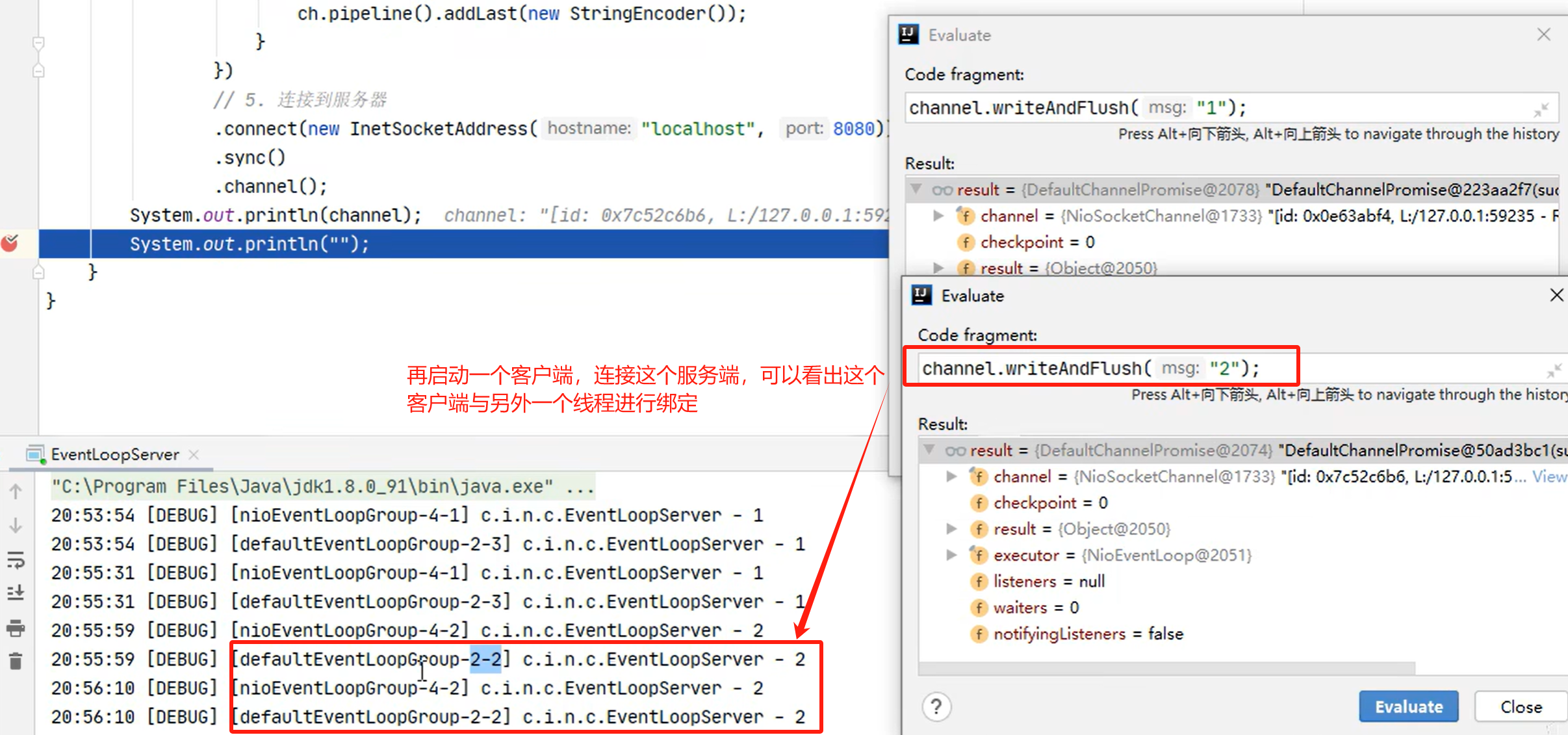Toggle soft-wrap in the console
Screen dimensions: 1568x735
(16, 560)
